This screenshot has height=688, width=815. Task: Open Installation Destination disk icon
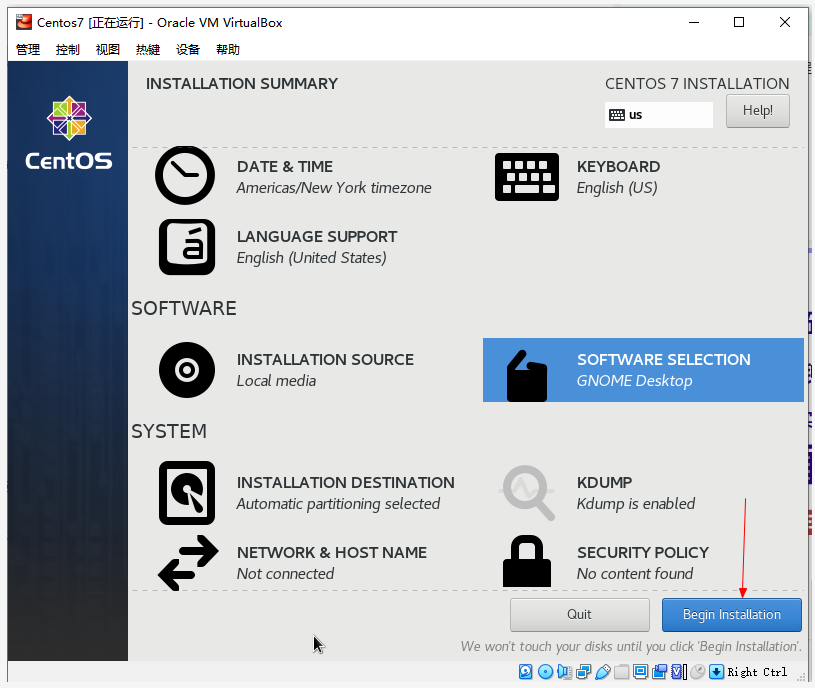point(187,493)
